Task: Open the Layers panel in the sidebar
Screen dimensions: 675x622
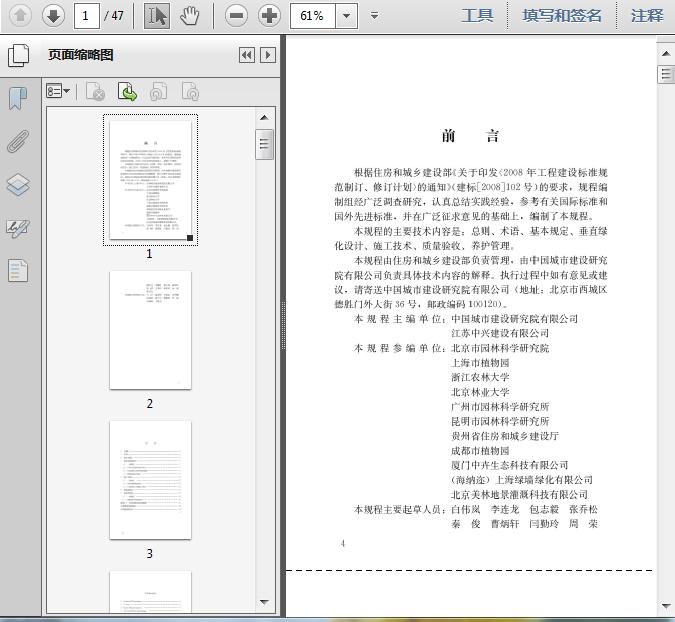Action: coord(18,185)
